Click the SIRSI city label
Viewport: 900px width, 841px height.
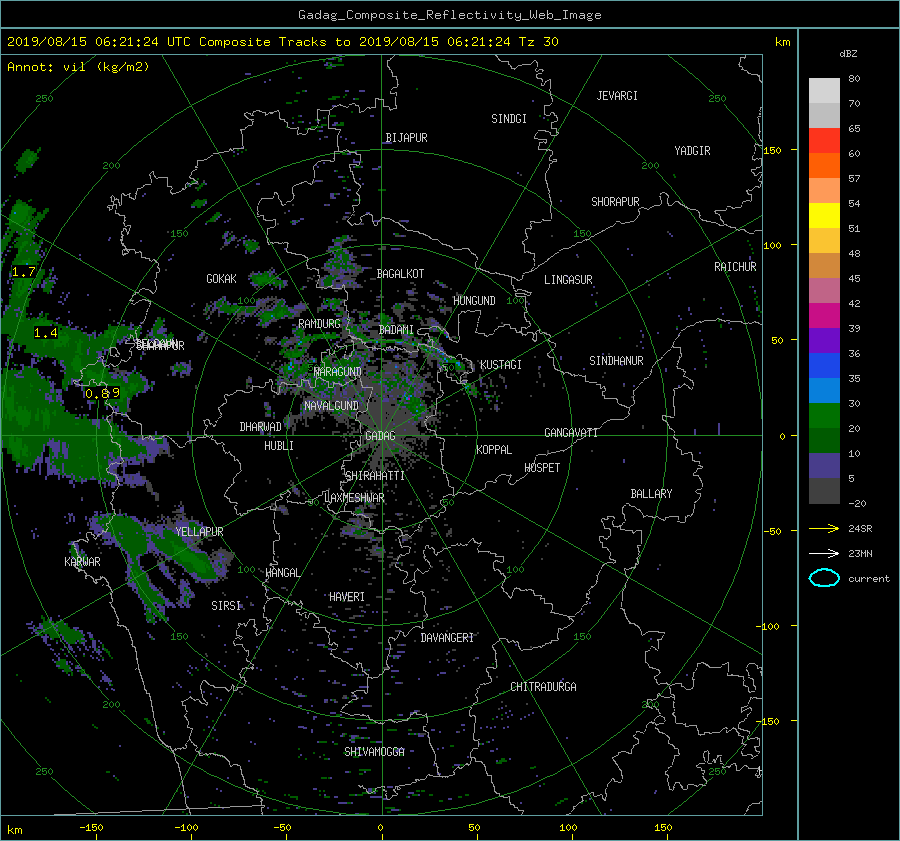[x=226, y=606]
